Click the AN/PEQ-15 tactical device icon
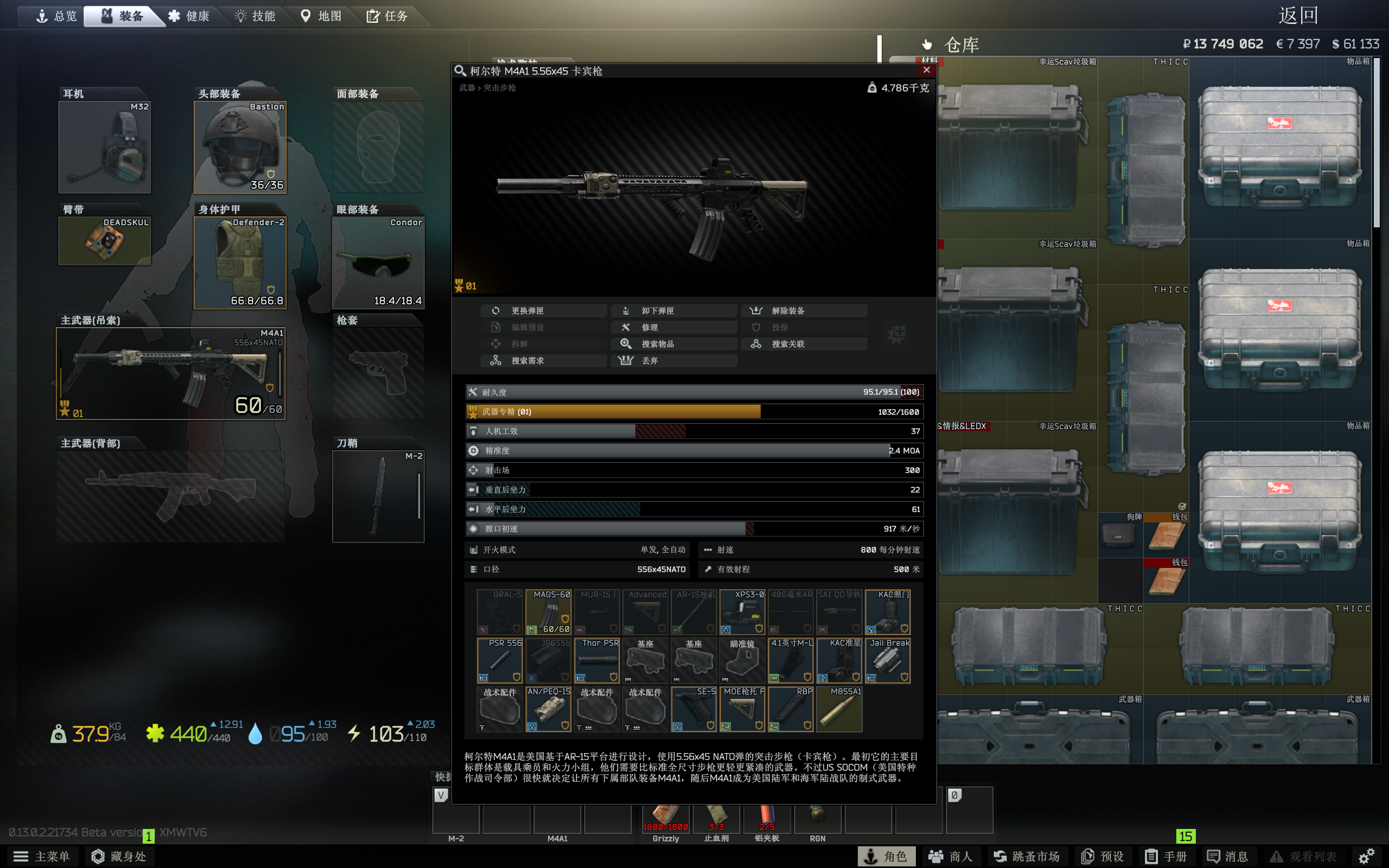This screenshot has height=868, width=1389. (548, 709)
